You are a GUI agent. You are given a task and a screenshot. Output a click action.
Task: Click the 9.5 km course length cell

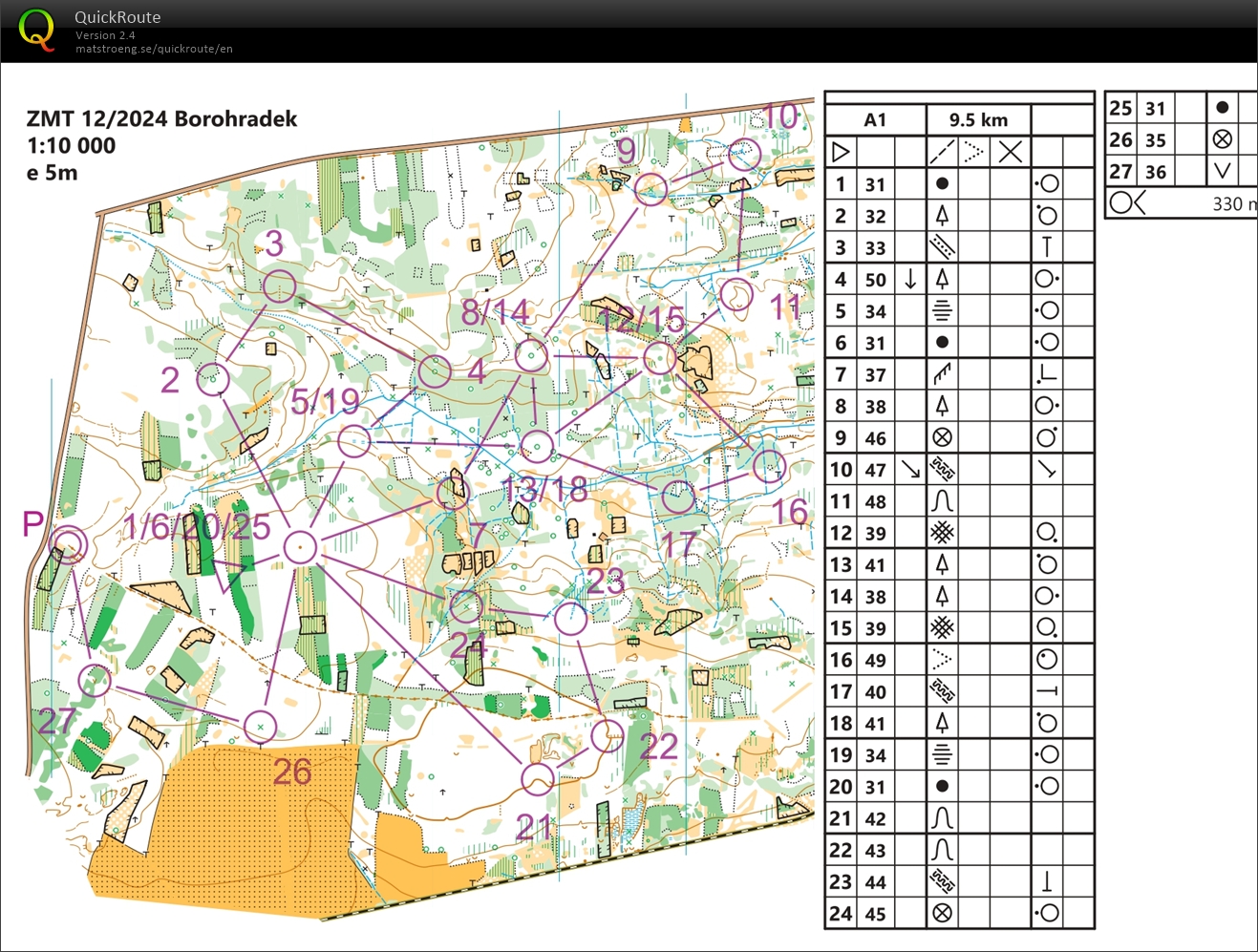tap(979, 119)
